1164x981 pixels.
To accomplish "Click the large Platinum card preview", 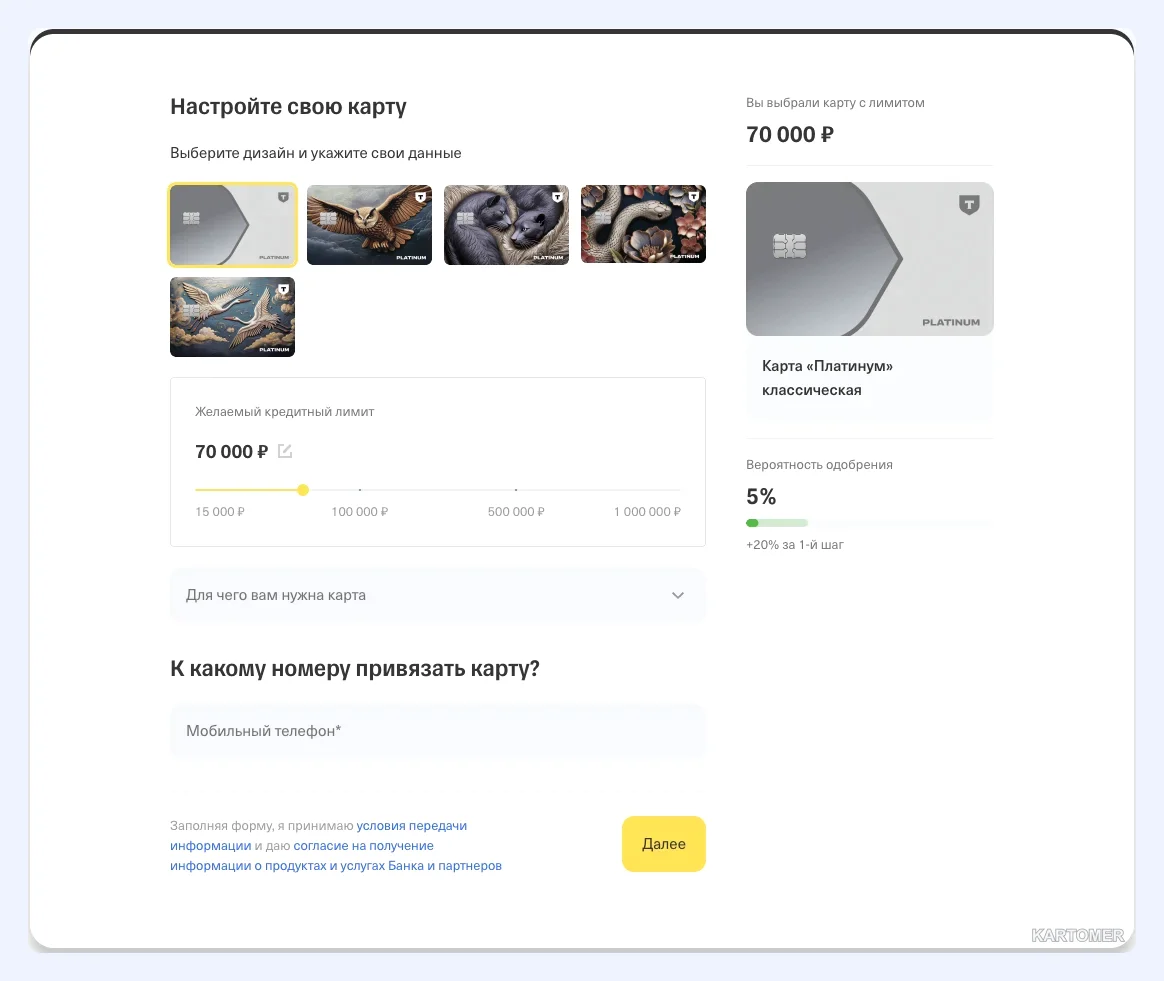I will tap(869, 259).
